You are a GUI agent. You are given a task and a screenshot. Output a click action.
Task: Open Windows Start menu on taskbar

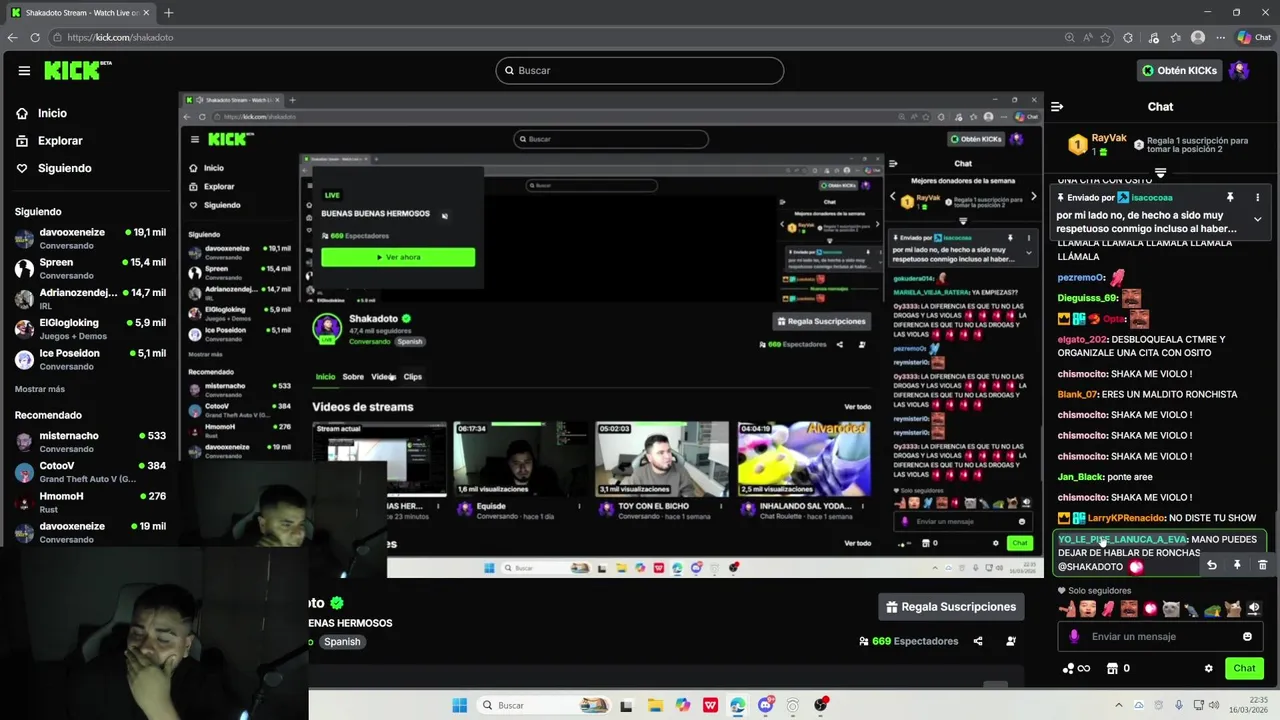(x=459, y=705)
